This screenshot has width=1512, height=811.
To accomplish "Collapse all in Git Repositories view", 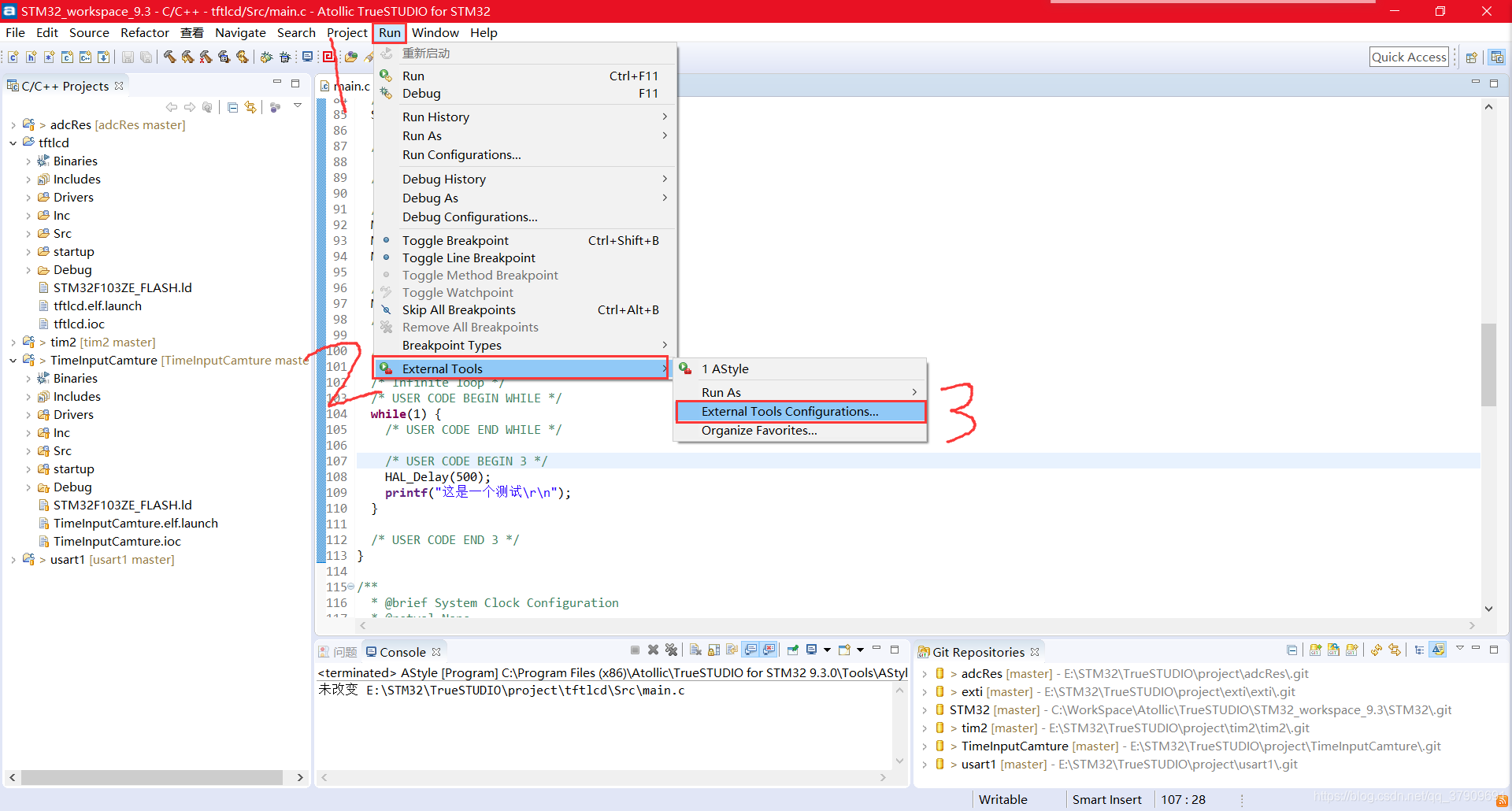I will tap(1291, 650).
